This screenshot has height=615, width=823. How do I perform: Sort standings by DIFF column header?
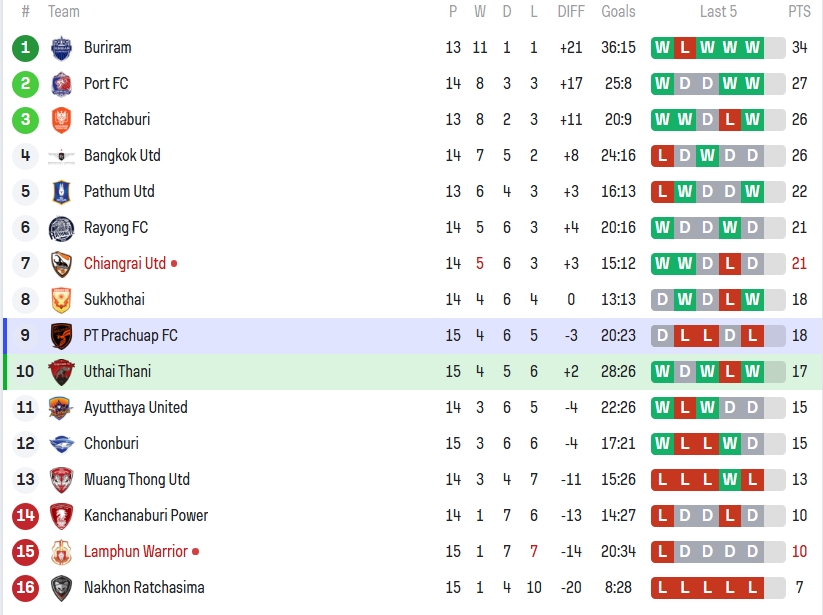pos(571,12)
